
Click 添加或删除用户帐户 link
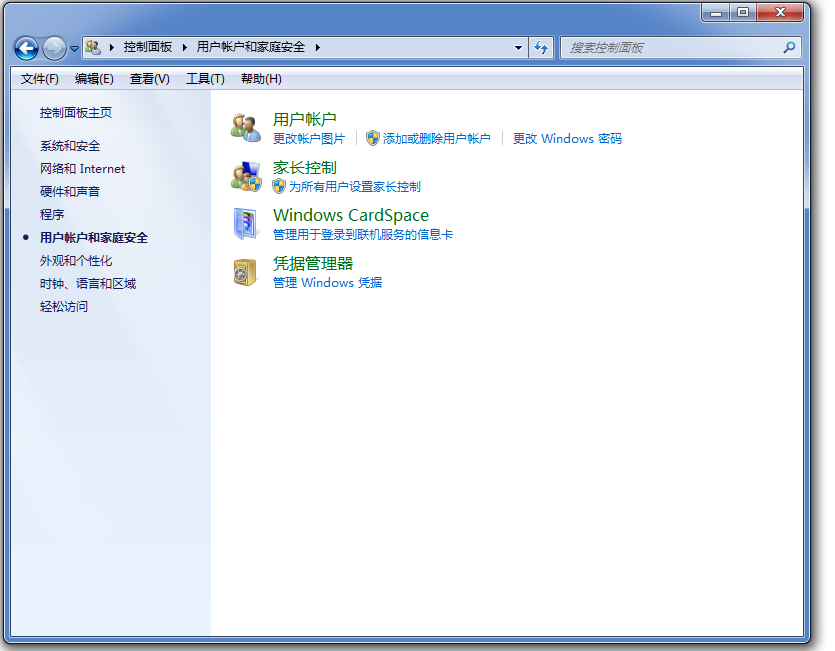pyautogui.click(x=437, y=139)
